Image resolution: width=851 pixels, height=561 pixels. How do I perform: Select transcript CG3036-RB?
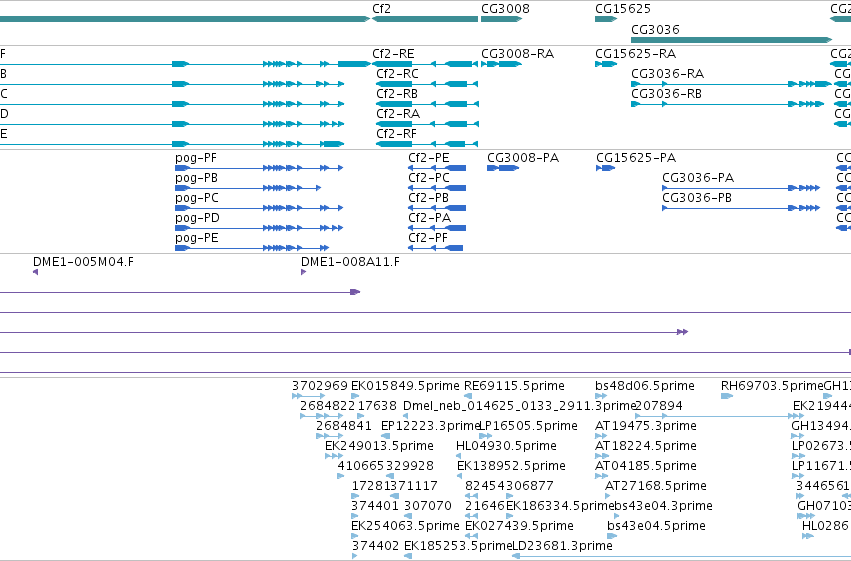click(x=728, y=104)
